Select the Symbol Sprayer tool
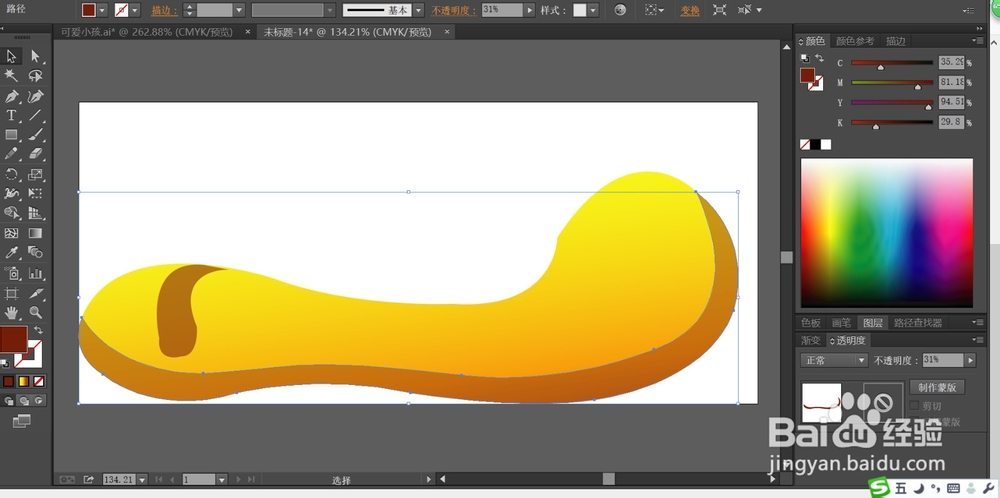1000x498 pixels. 11,274
